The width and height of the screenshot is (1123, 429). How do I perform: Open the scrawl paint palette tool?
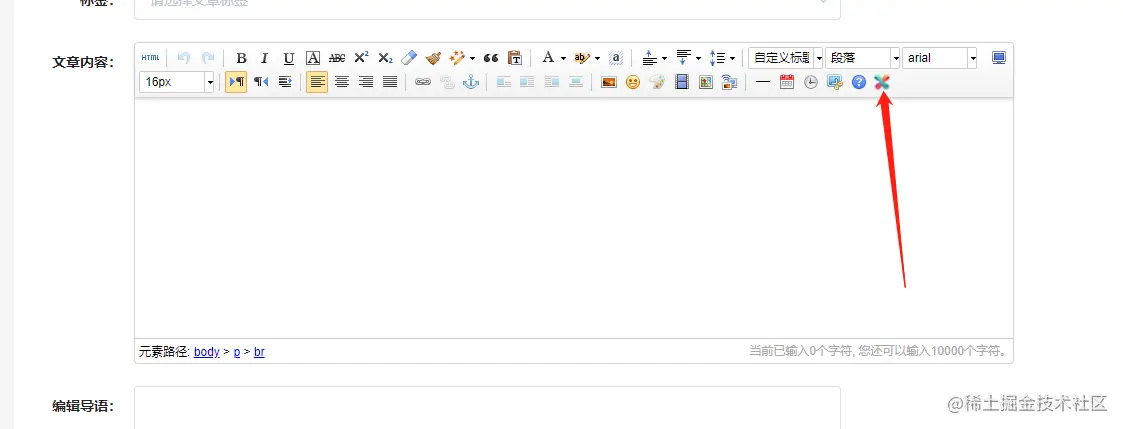(x=657, y=82)
